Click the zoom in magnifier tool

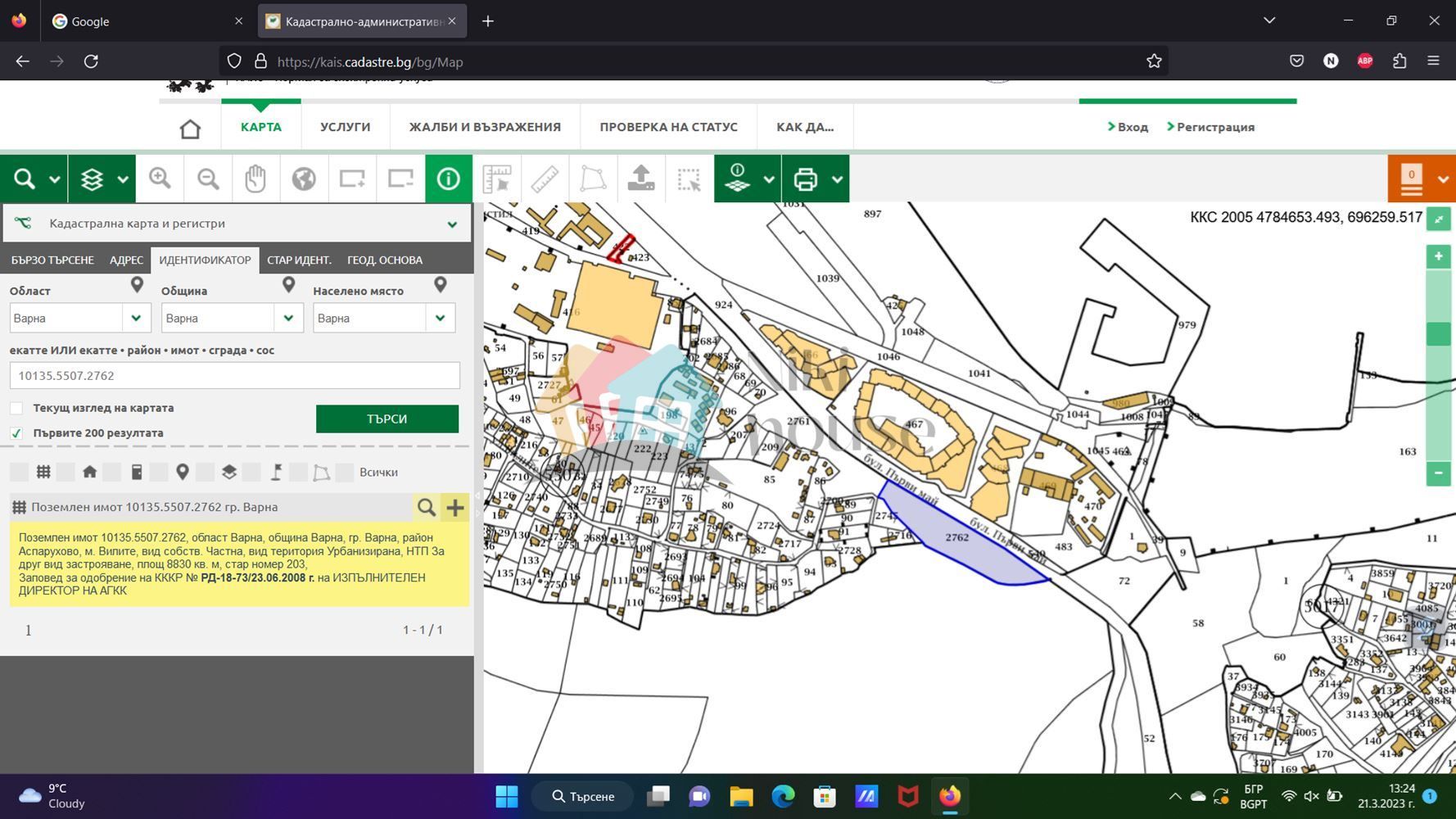point(160,179)
